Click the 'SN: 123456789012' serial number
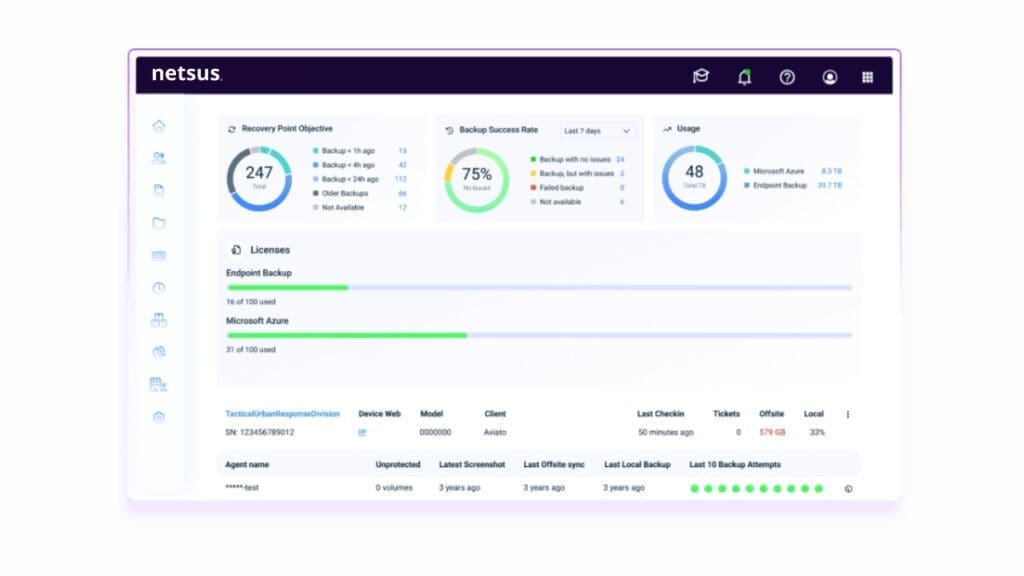 [x=259, y=432]
